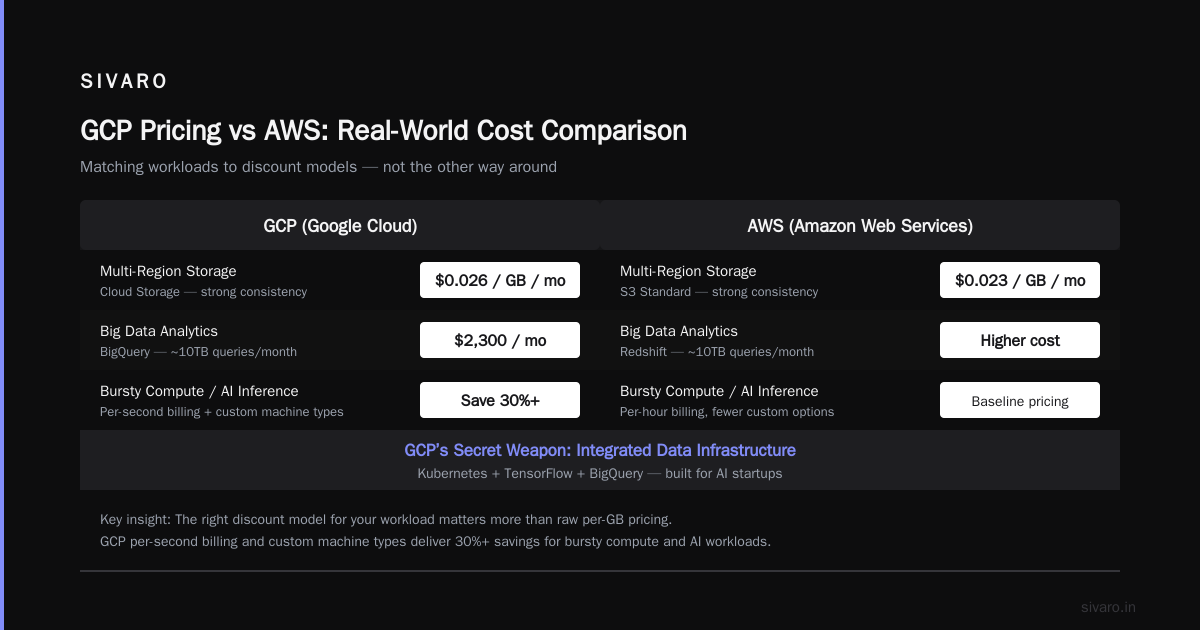Select Multi-Region Storage label in GCP column
The image size is (1200, 630).
[x=168, y=271]
